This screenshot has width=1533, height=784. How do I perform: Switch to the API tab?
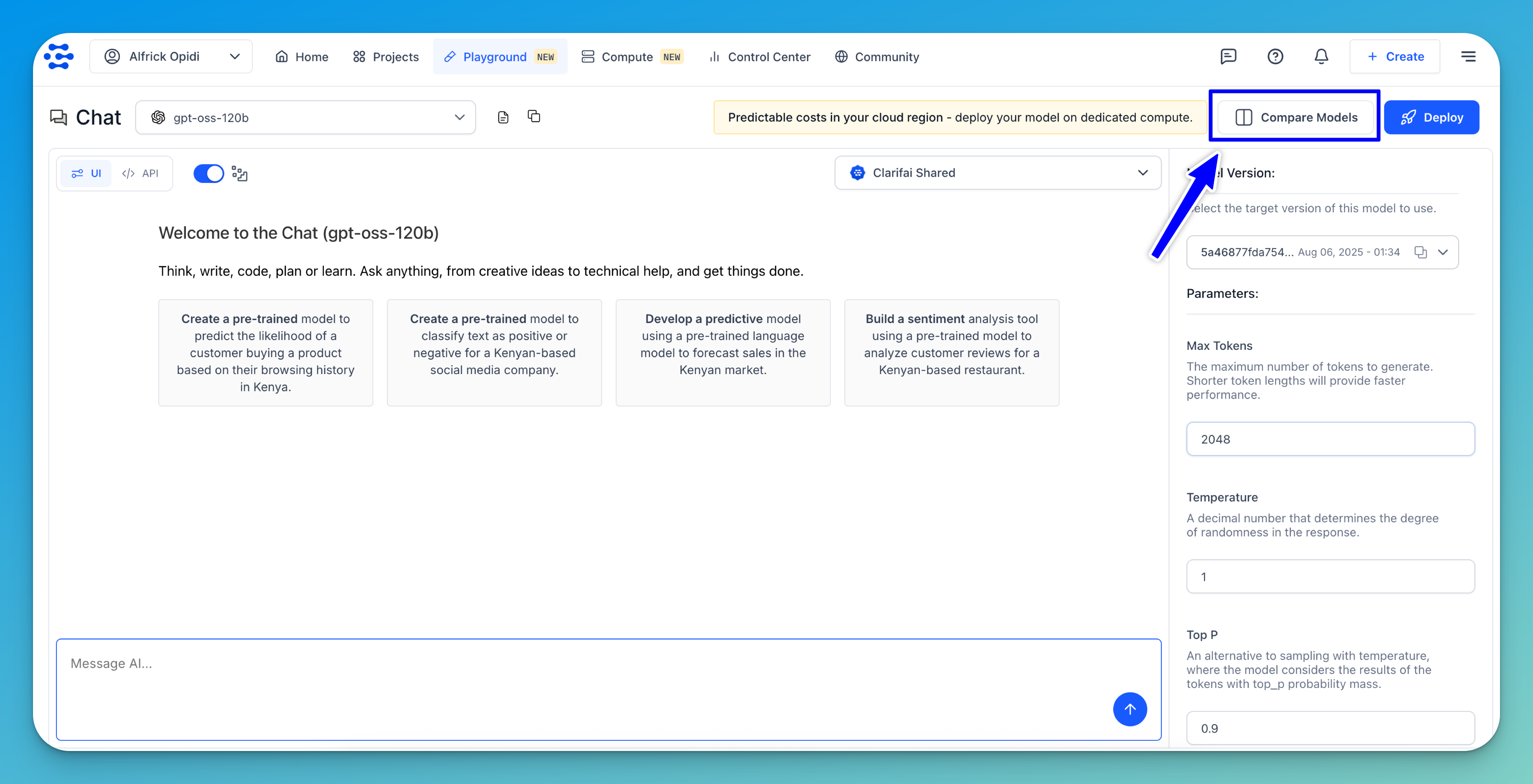pyautogui.click(x=140, y=173)
